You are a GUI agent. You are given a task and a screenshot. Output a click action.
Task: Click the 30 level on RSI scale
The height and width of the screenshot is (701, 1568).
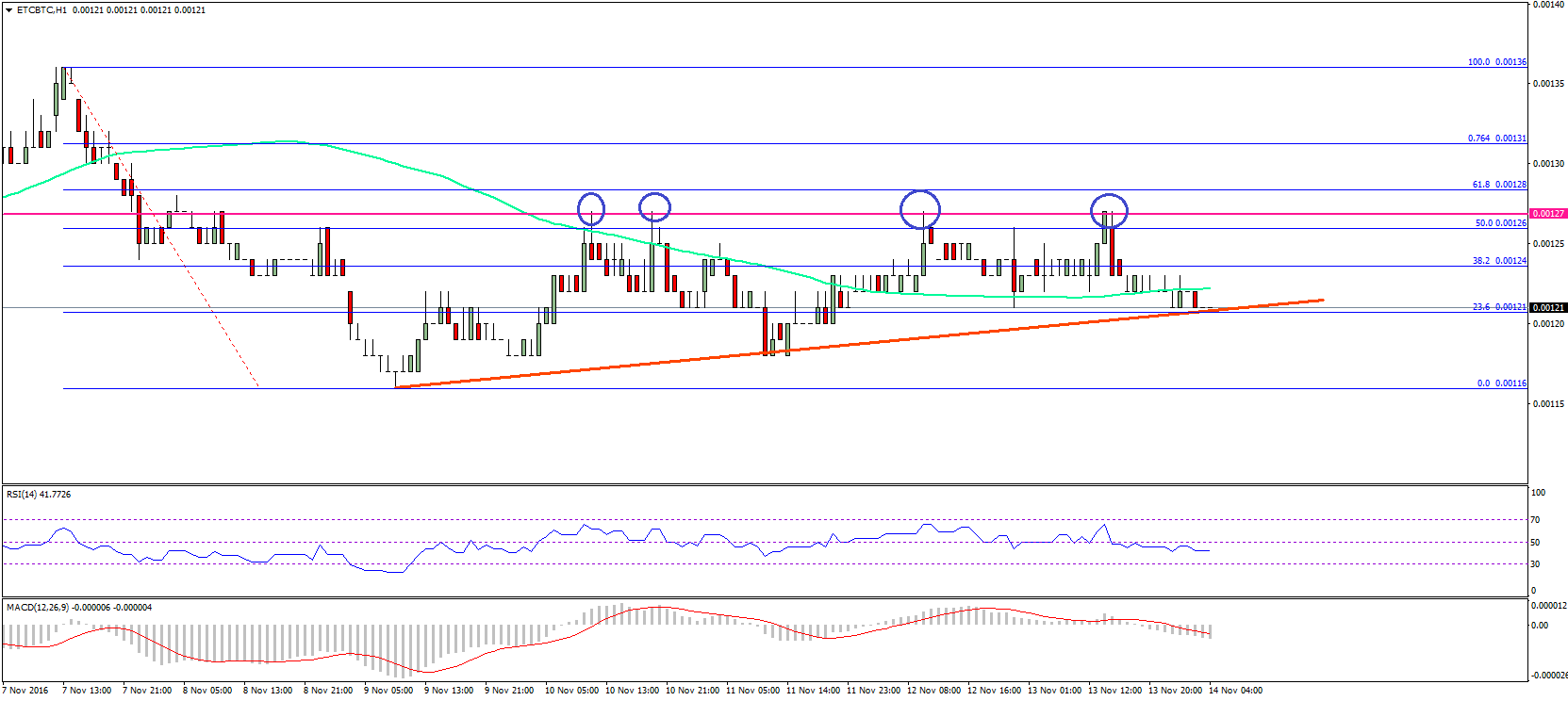[x=1535, y=564]
